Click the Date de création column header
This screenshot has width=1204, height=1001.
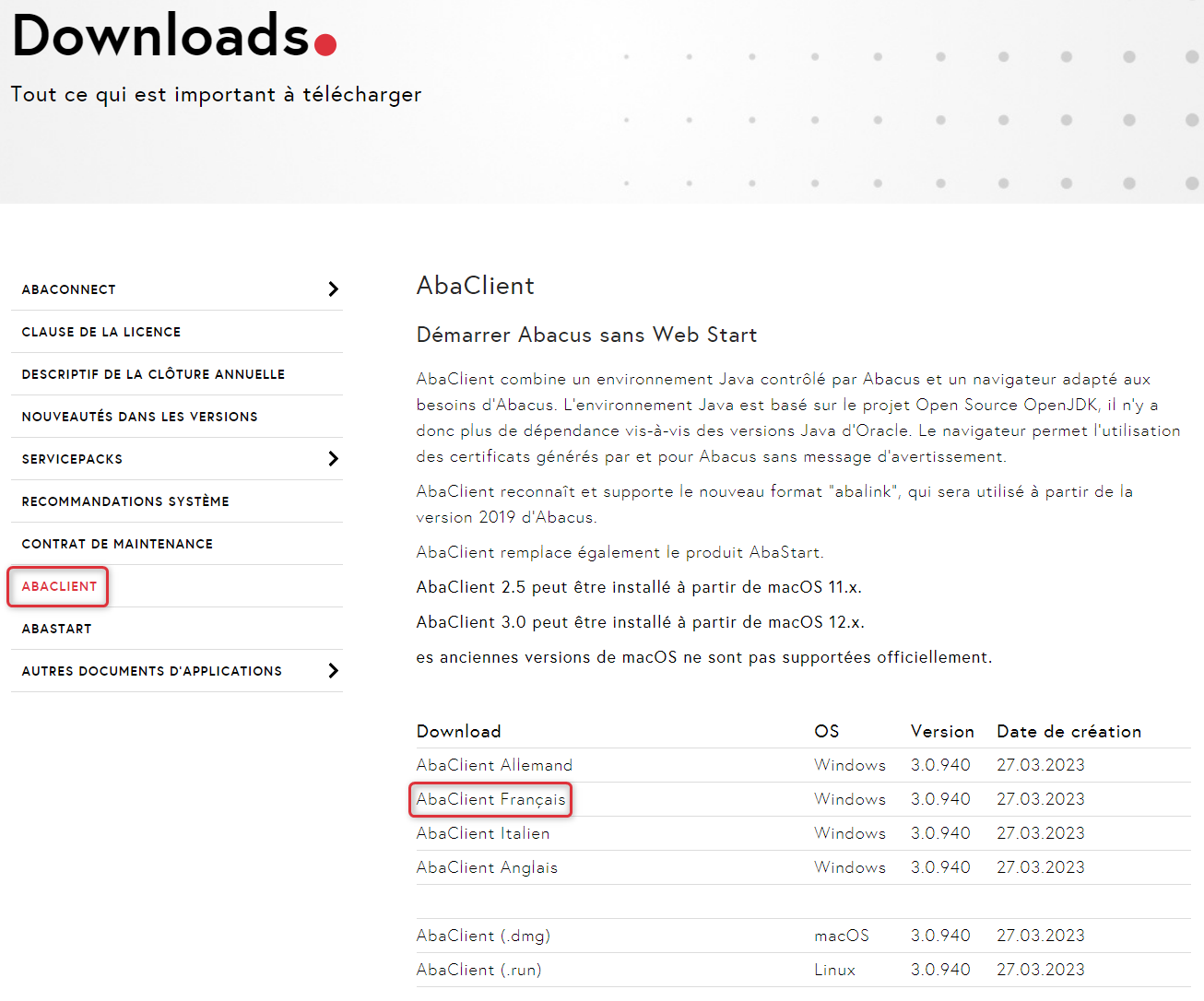click(x=1069, y=731)
